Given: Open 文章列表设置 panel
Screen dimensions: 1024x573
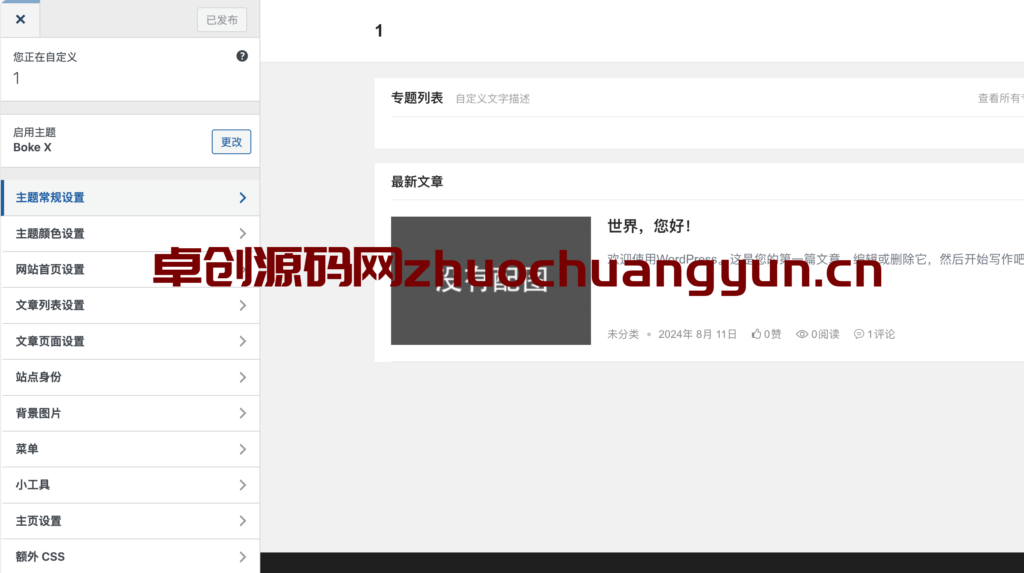Looking at the screenshot, I should coord(131,305).
